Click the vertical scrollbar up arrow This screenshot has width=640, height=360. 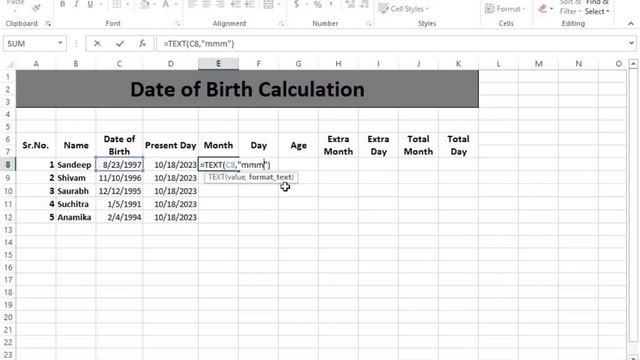(633, 64)
